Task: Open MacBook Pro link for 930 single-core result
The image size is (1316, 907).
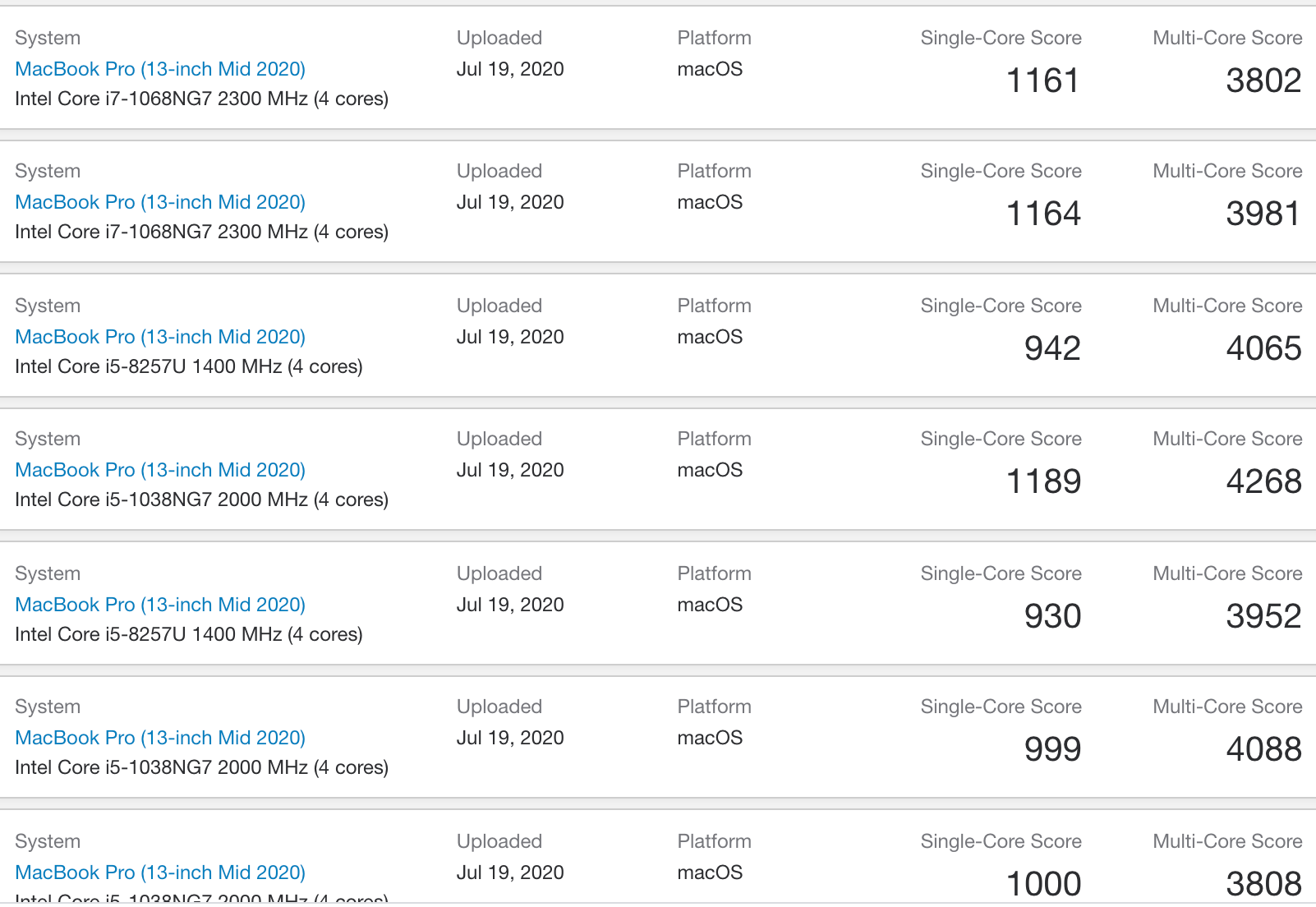Action: tap(160, 605)
